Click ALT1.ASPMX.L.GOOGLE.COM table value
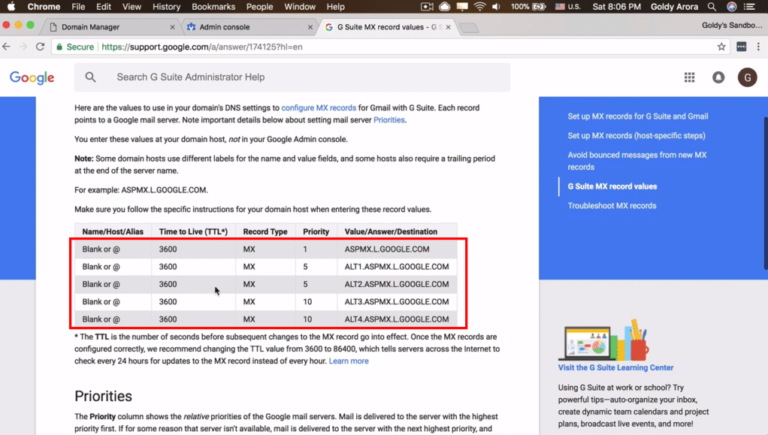This screenshot has height=435, width=768. (396, 266)
